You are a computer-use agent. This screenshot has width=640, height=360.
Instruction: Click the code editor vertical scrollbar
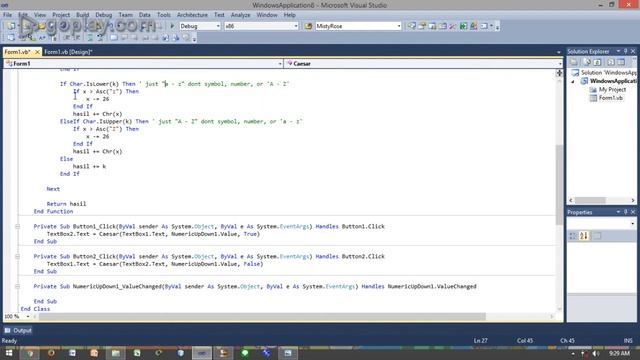click(559, 184)
